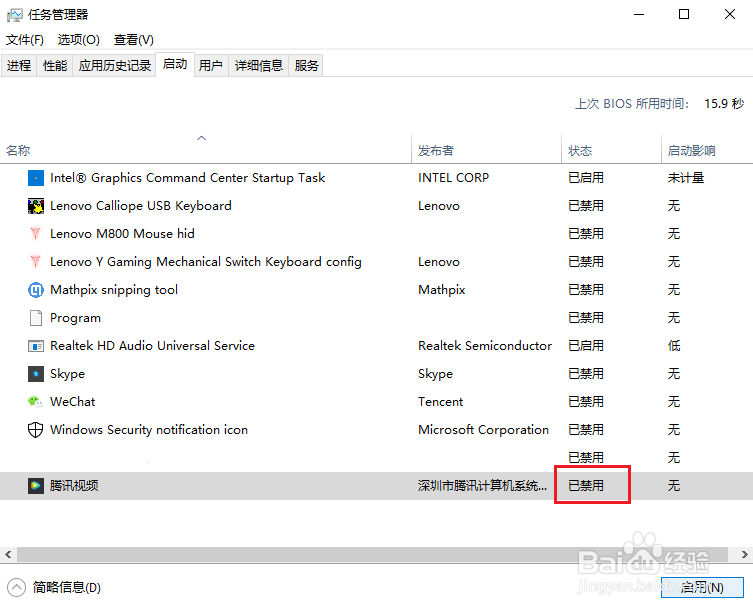The width and height of the screenshot is (753, 612).
Task: Collapse to 简略信息 using the arrow icon
Action: coord(16,588)
